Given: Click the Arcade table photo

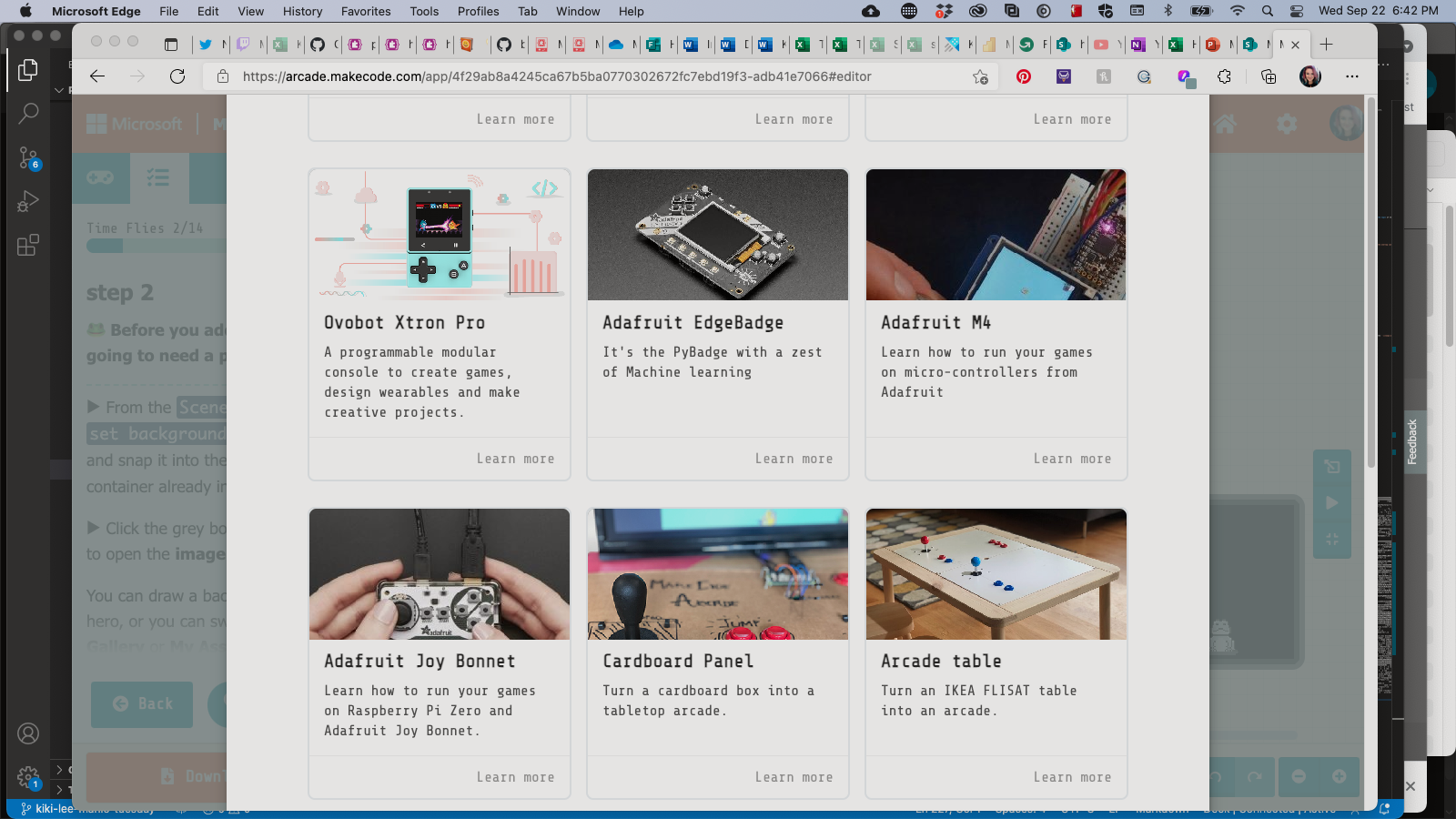Looking at the screenshot, I should pyautogui.click(x=996, y=574).
